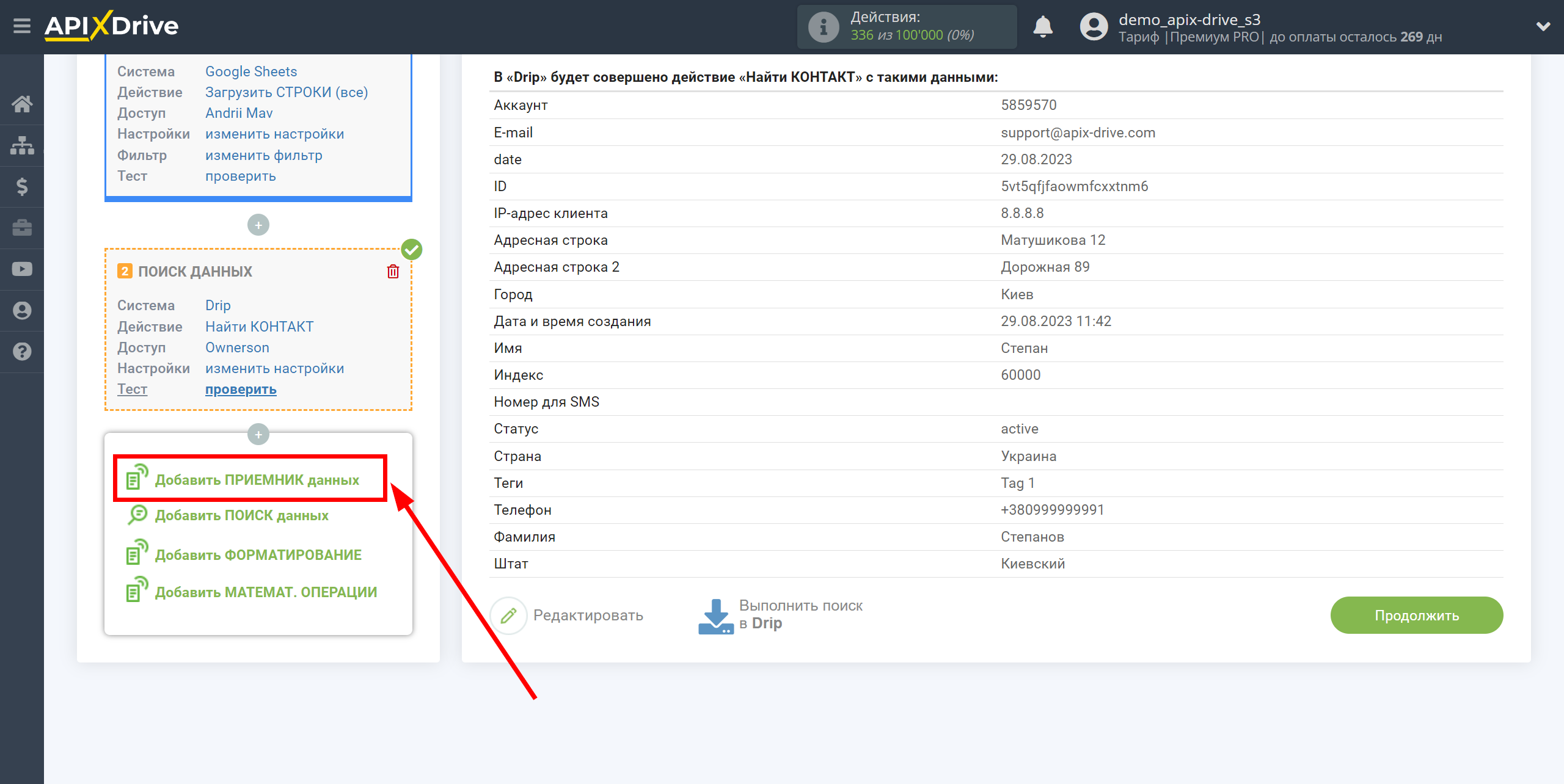Delete the data search block with trash icon

click(x=393, y=271)
